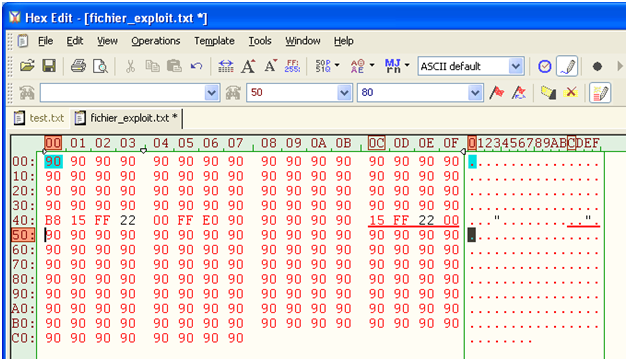
Task: Click the row address label C0:
Action: (23, 338)
